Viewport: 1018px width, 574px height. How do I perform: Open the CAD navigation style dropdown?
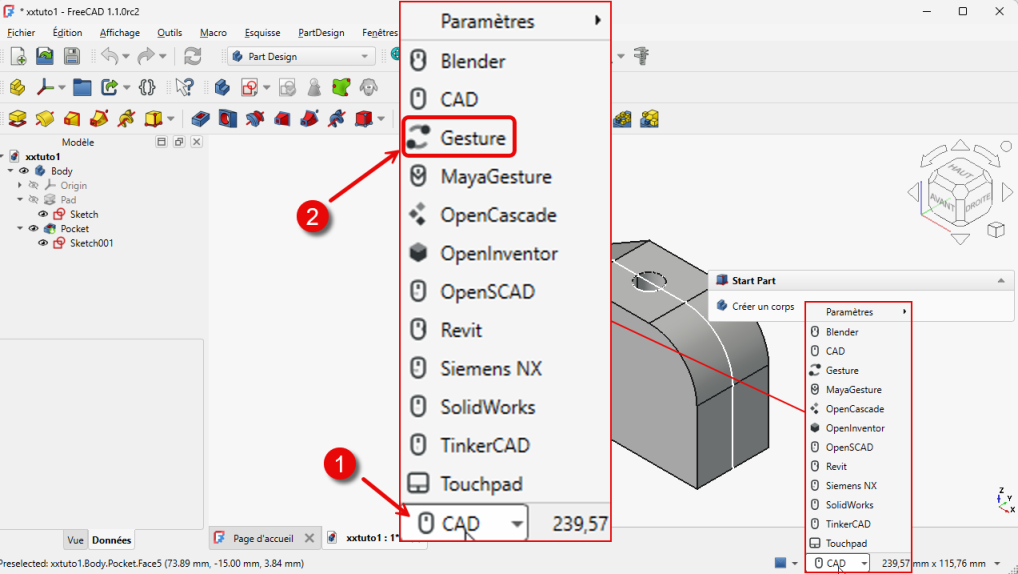[837, 563]
